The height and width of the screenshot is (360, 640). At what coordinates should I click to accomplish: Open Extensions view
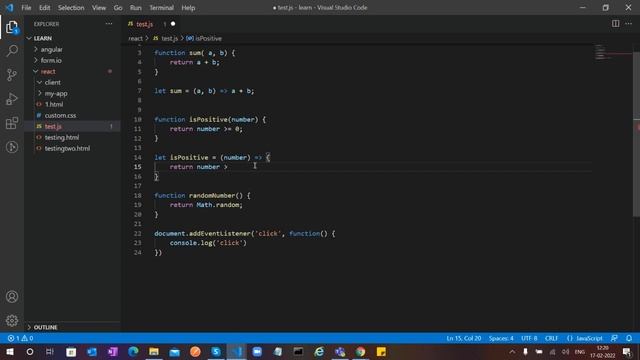click(x=12, y=123)
